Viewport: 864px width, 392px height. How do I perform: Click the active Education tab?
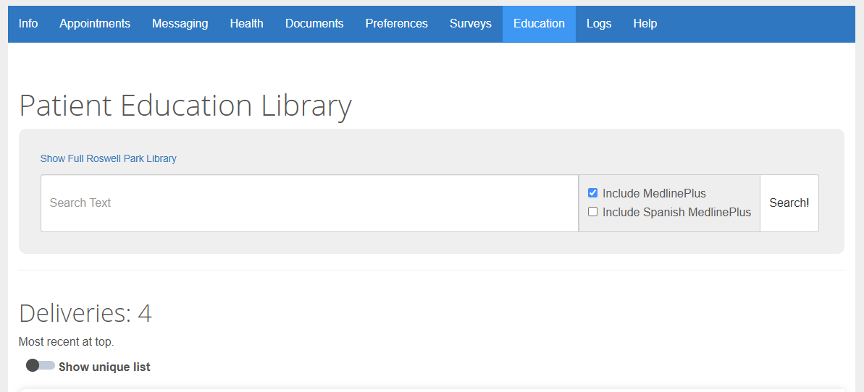[x=539, y=24]
